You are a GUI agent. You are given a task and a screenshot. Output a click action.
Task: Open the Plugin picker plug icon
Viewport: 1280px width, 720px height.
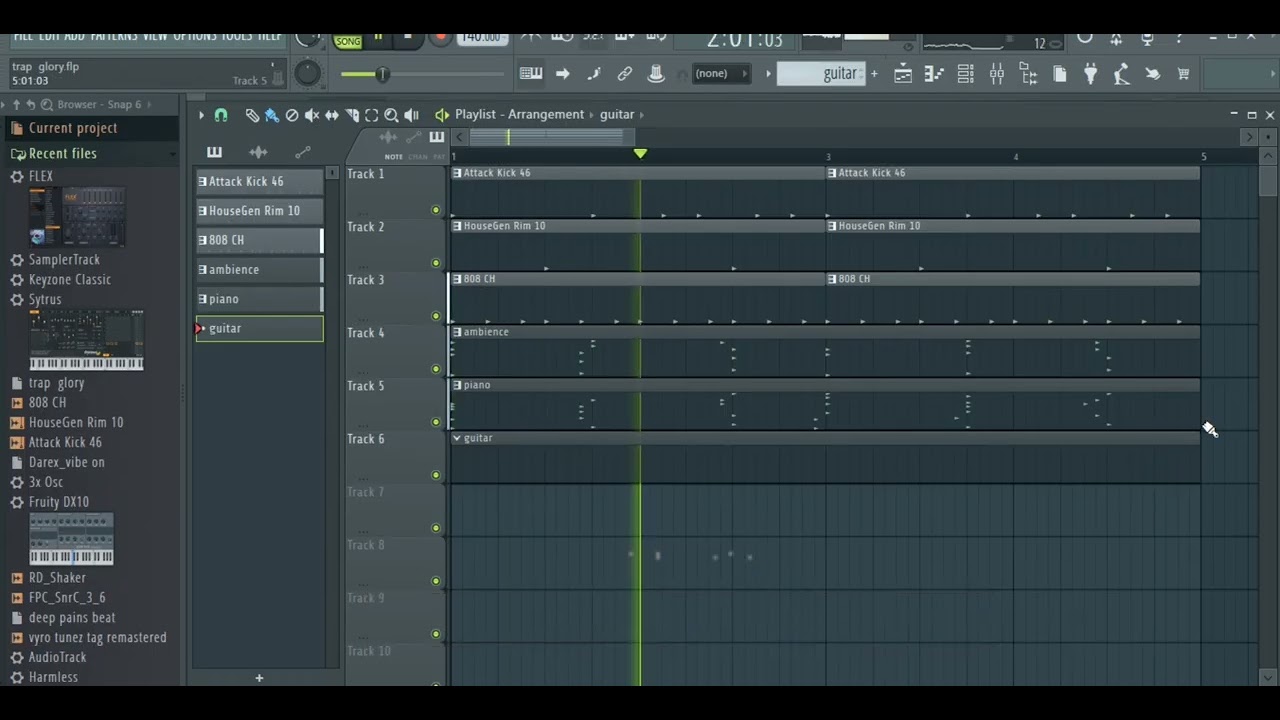[x=1091, y=74]
